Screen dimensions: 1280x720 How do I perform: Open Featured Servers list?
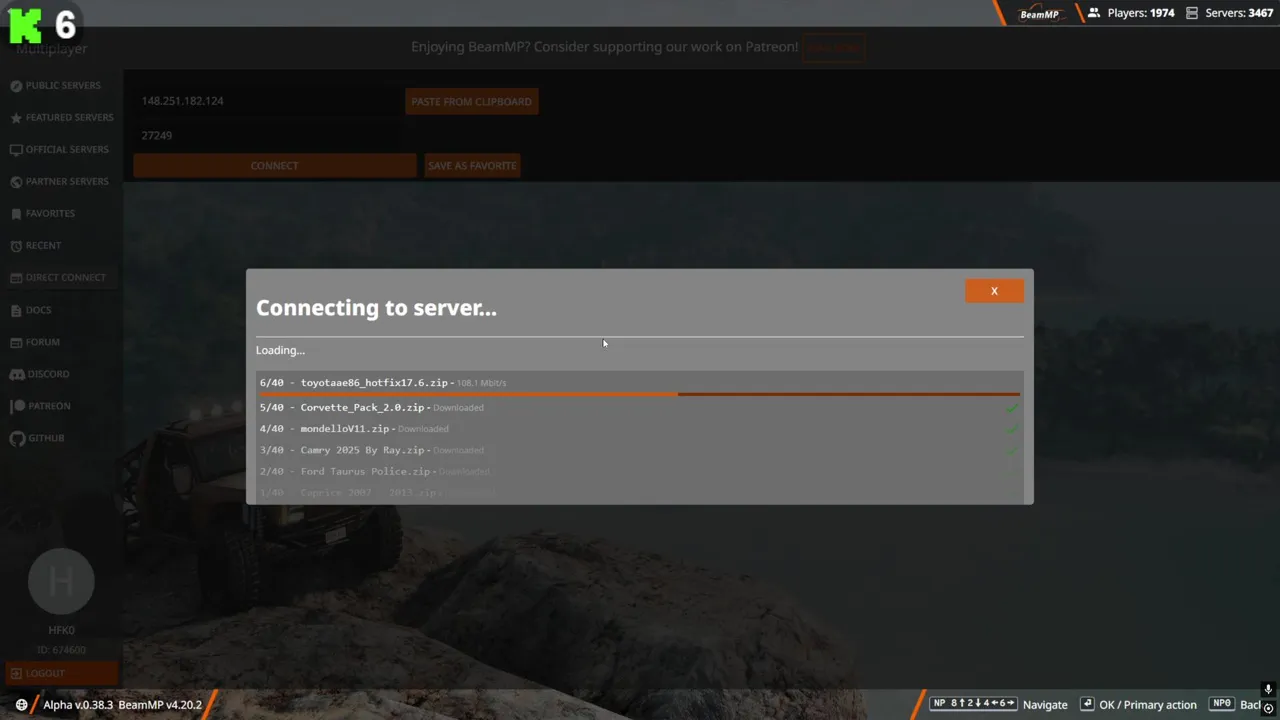click(x=61, y=118)
